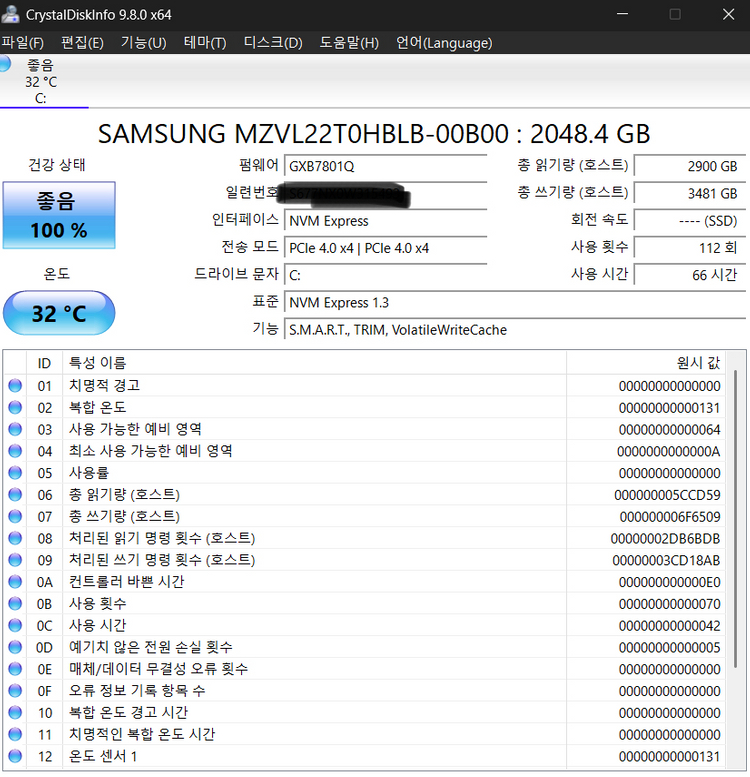Click power on hours value 66 시간
750x777 pixels.
pyautogui.click(x=690, y=275)
